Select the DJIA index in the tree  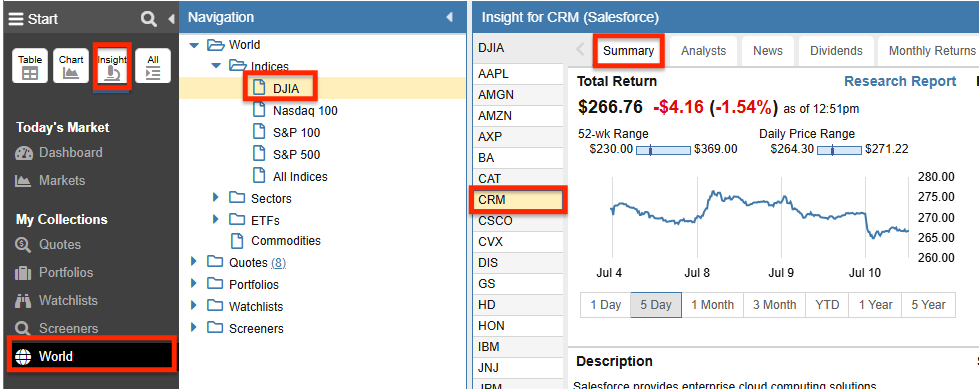286,89
